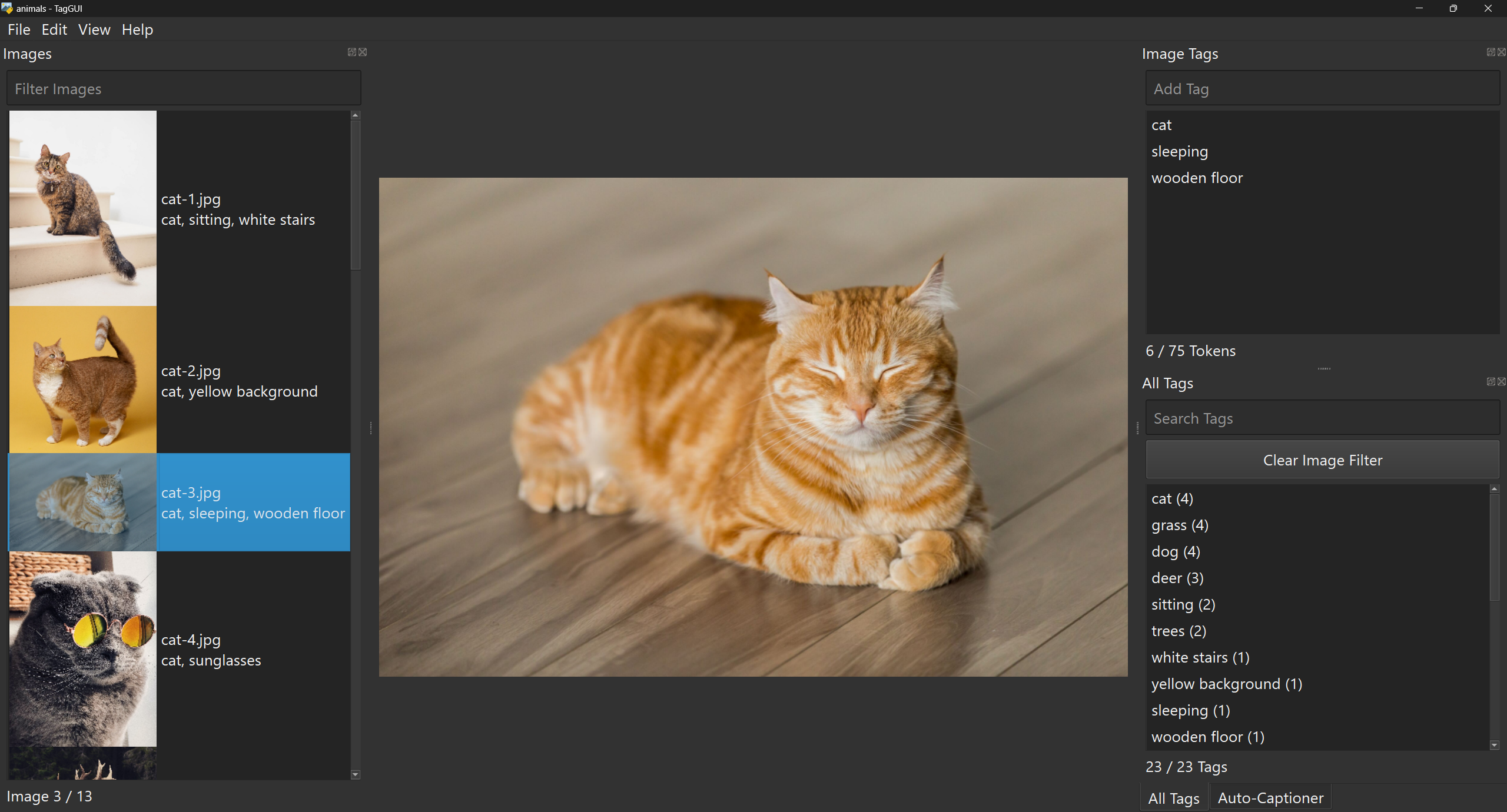The height and width of the screenshot is (812, 1507).
Task: Click the Filter Images input field
Action: click(x=184, y=89)
